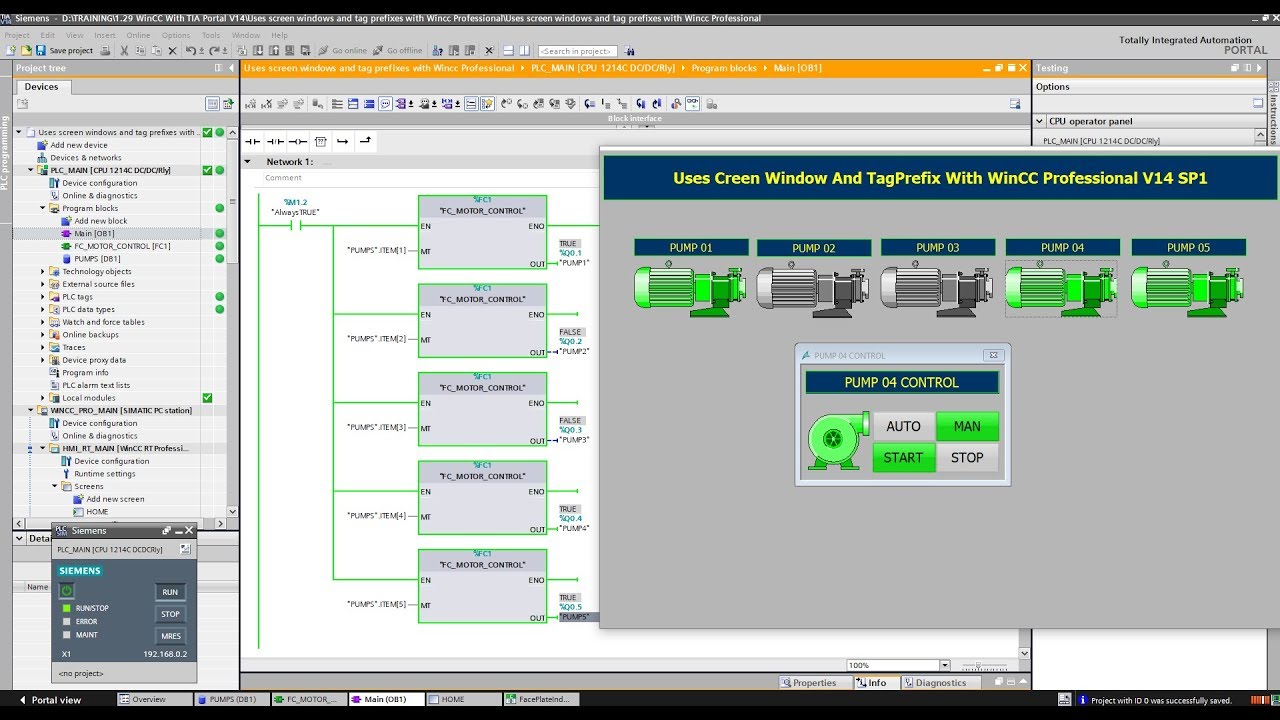The height and width of the screenshot is (720, 1280).
Task: Click the Delete X icon in main toolbar
Action: pos(172,50)
